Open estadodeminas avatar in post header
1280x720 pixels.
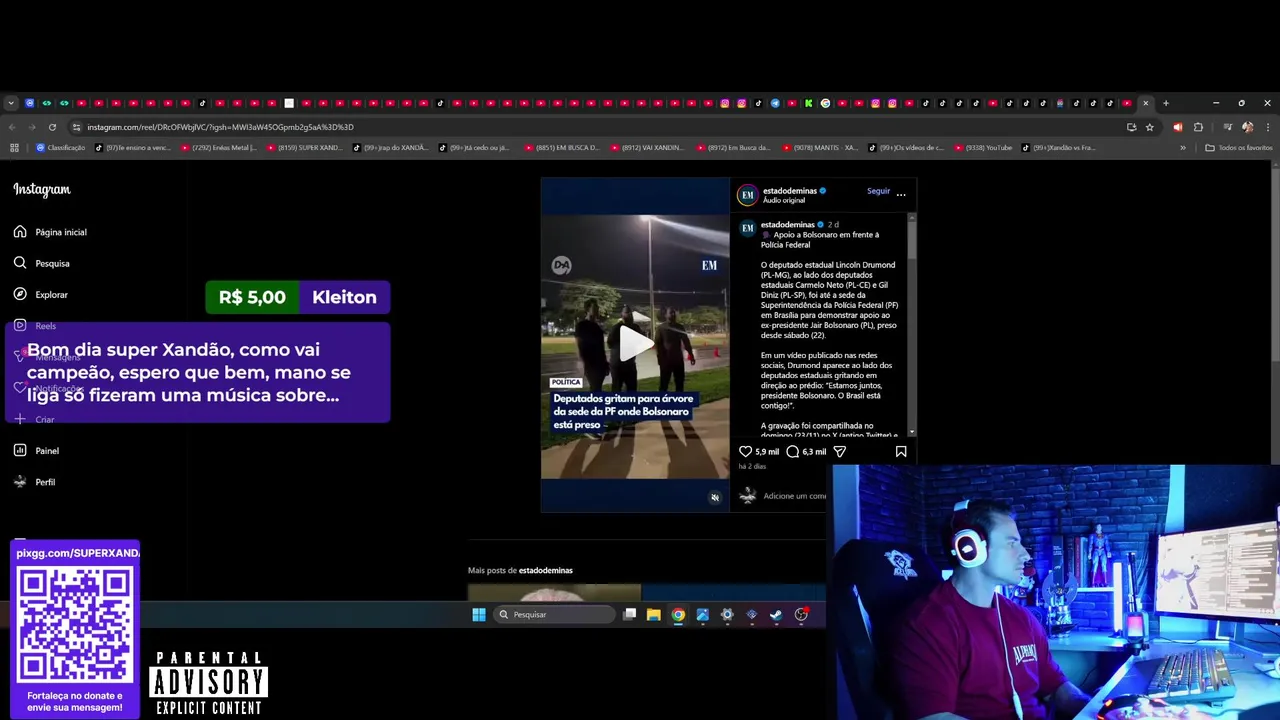pyautogui.click(x=747, y=195)
